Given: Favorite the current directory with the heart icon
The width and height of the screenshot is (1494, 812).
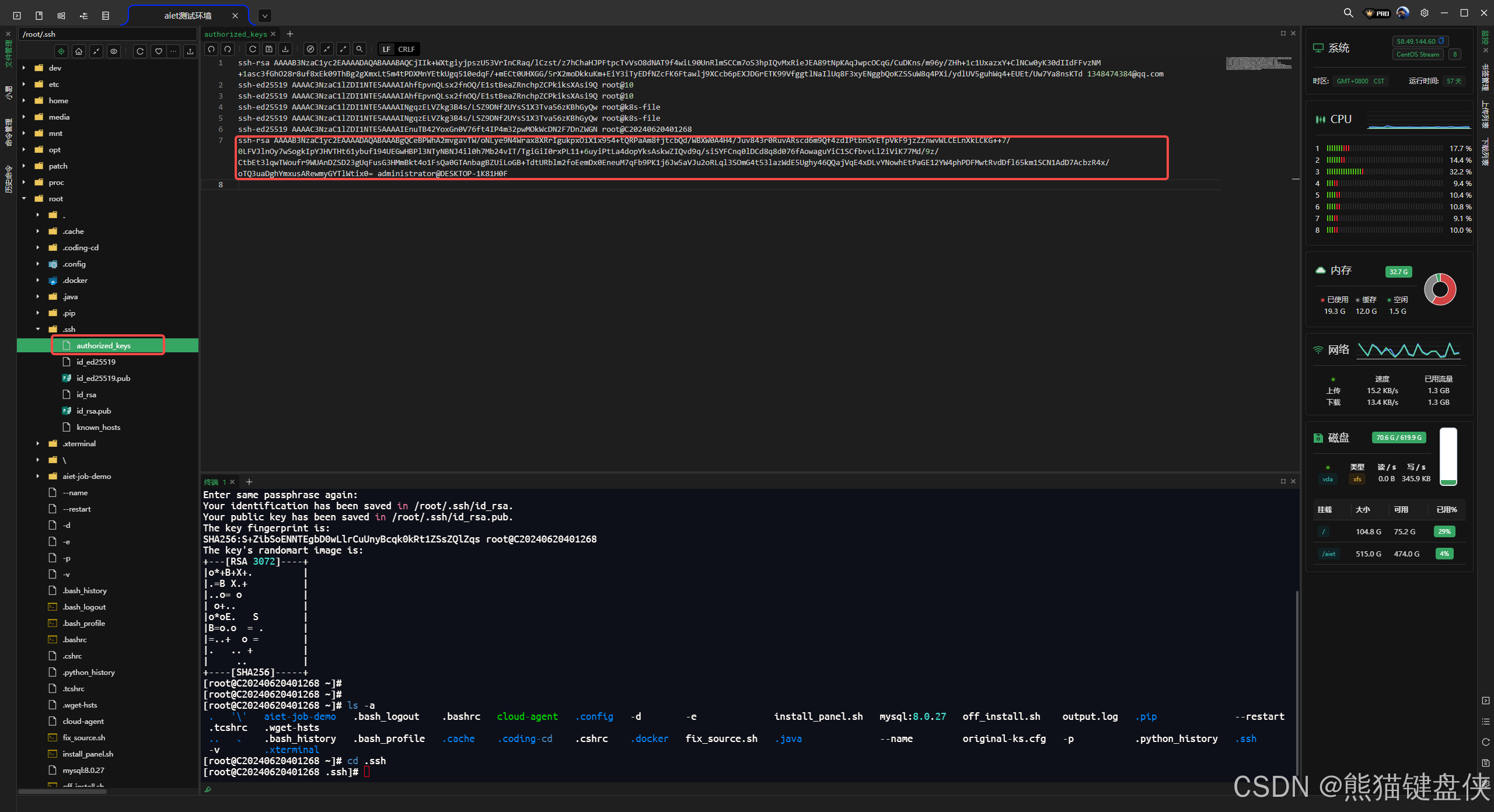Looking at the screenshot, I should (158, 51).
